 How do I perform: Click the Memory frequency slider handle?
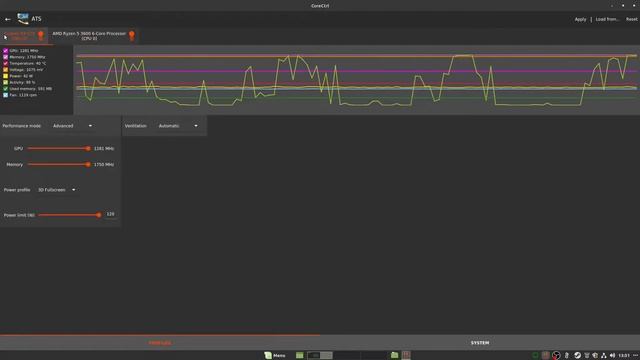[x=88, y=164]
